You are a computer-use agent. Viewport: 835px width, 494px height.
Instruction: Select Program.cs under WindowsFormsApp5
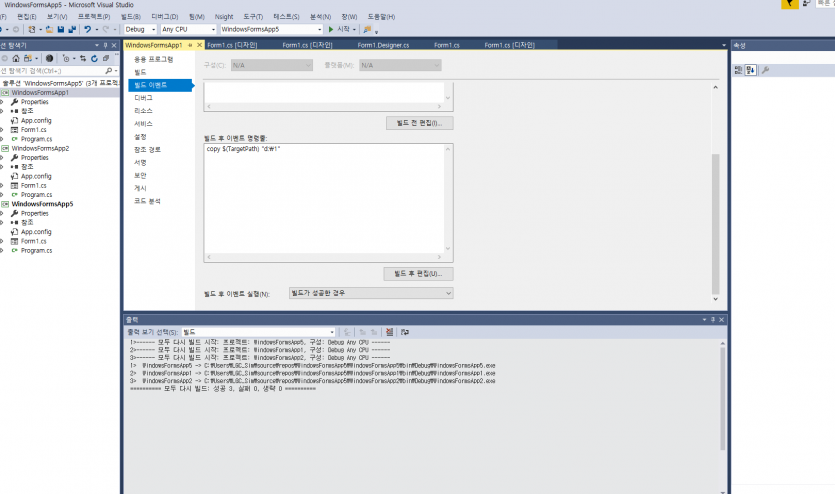click(36, 250)
